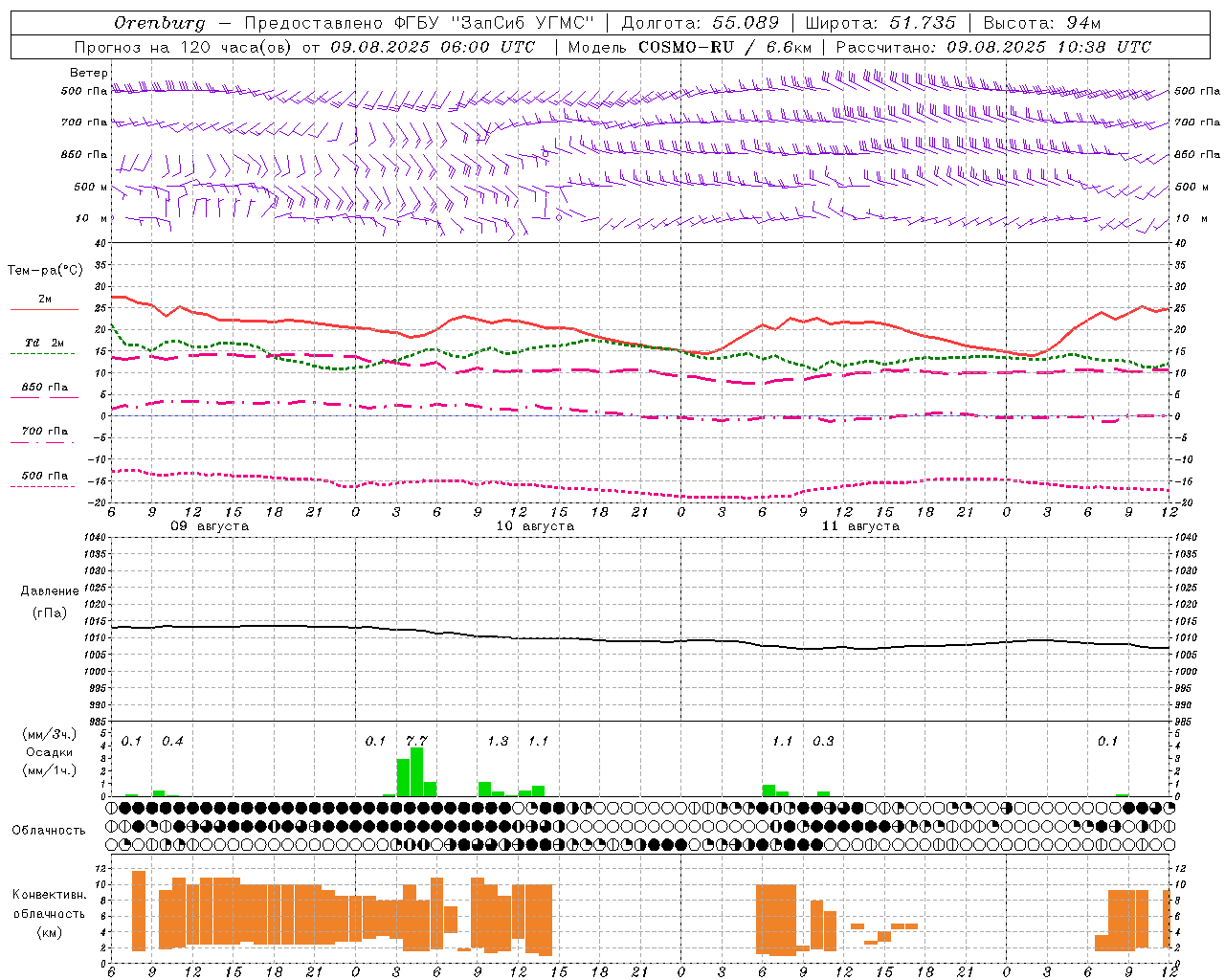1225x980 pixels.
Task: Click "850 гПа" in the temperature legend
Action: coord(44,388)
